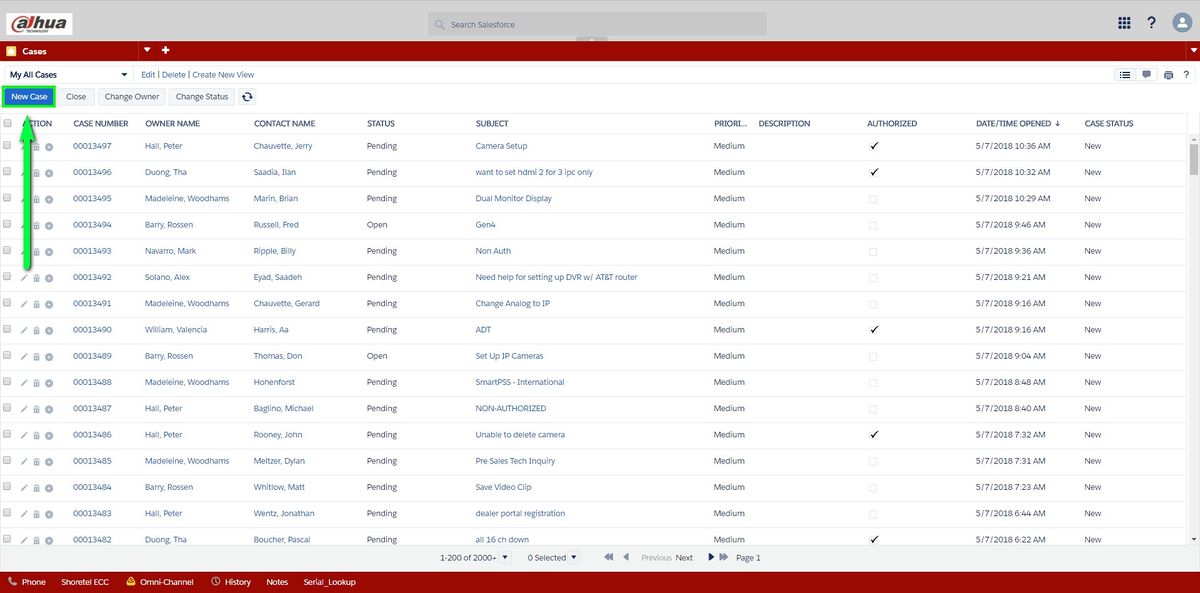Click the Owner Name column header
Image resolution: width=1200 pixels, height=593 pixels.
point(172,124)
